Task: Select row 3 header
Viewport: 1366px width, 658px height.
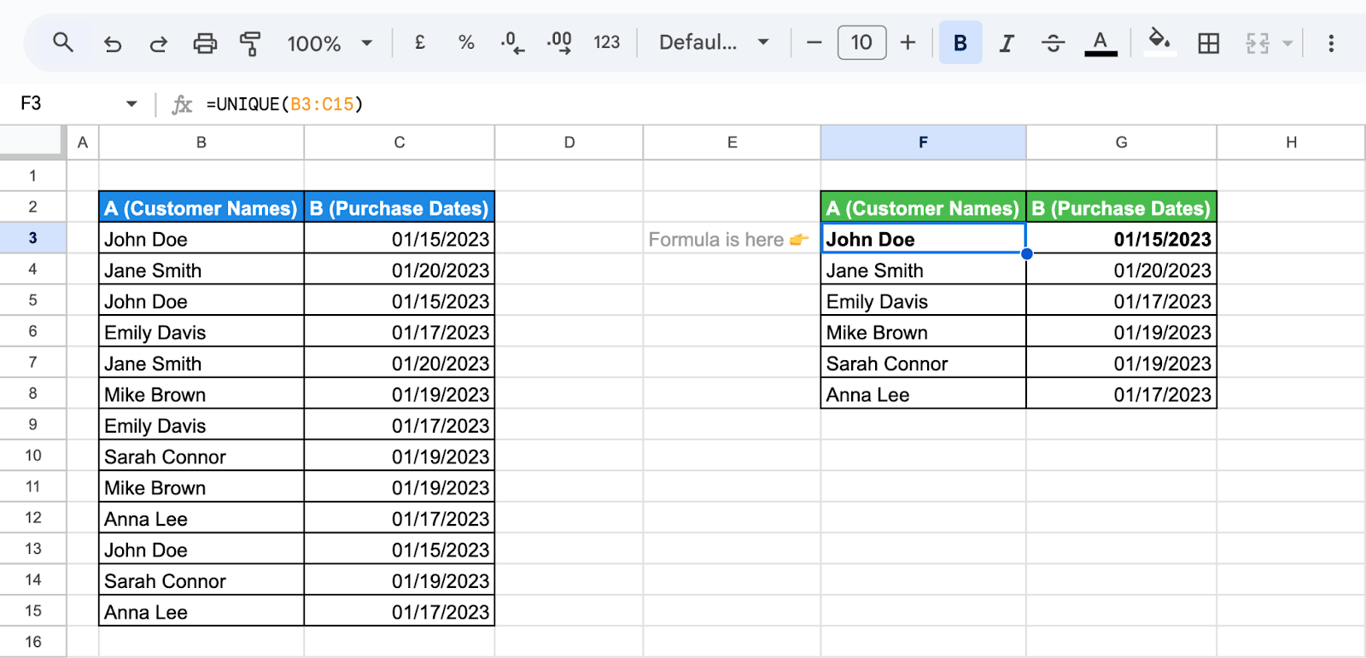Action: [x=33, y=238]
